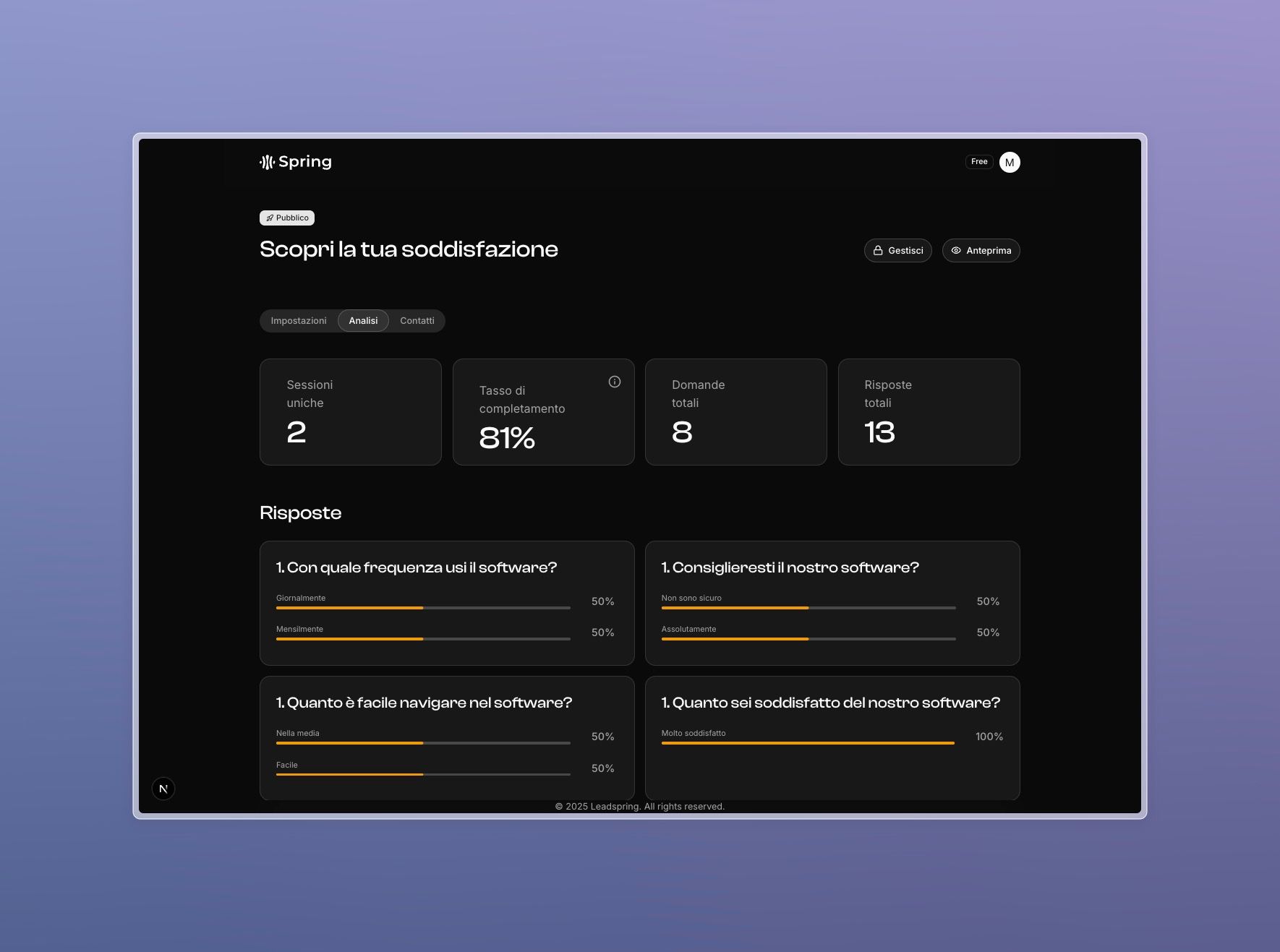
Task: Click the survey title Scopri la tua soddisfazione
Action: coord(409,249)
